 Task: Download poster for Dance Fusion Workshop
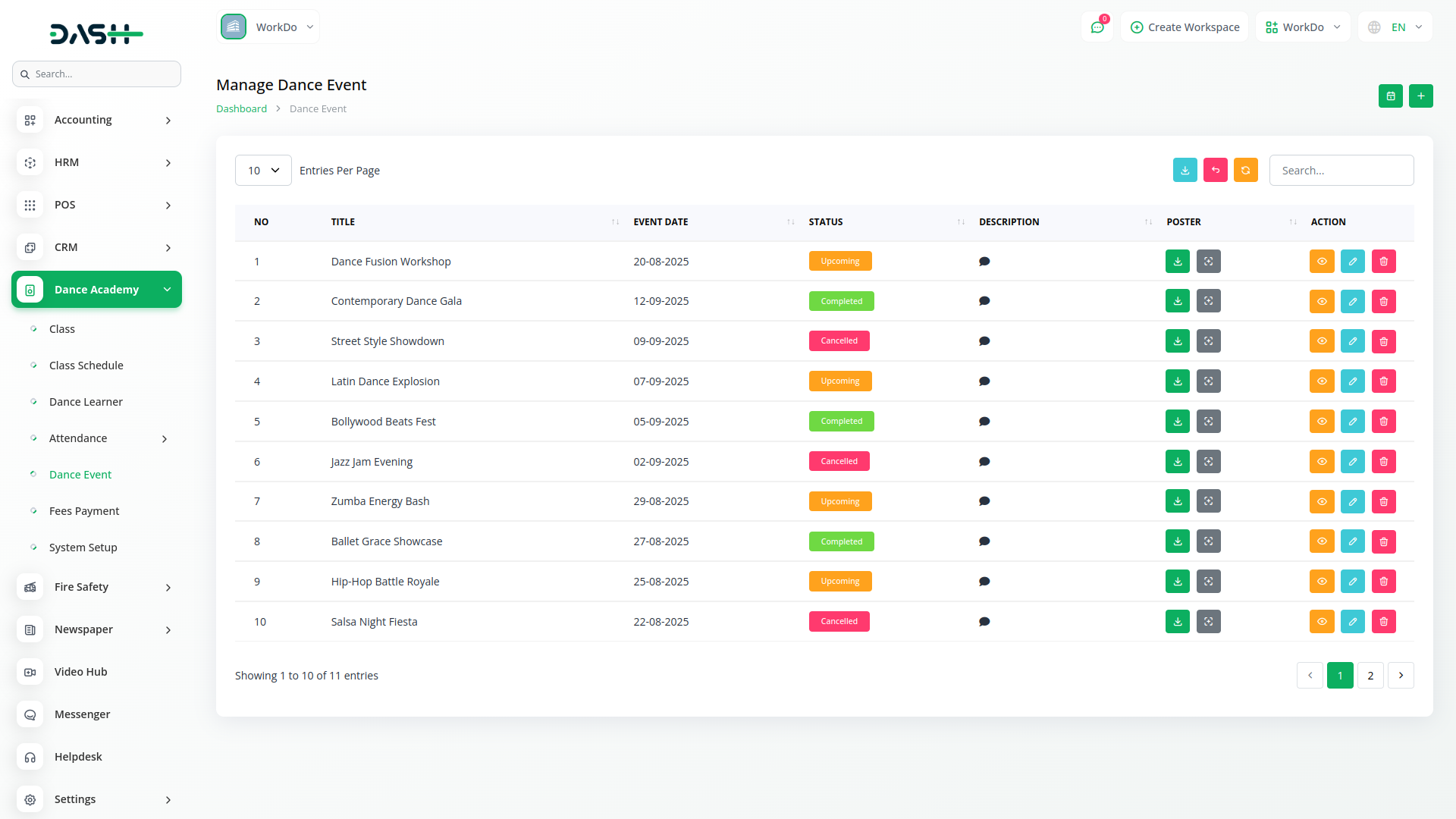pyautogui.click(x=1177, y=262)
